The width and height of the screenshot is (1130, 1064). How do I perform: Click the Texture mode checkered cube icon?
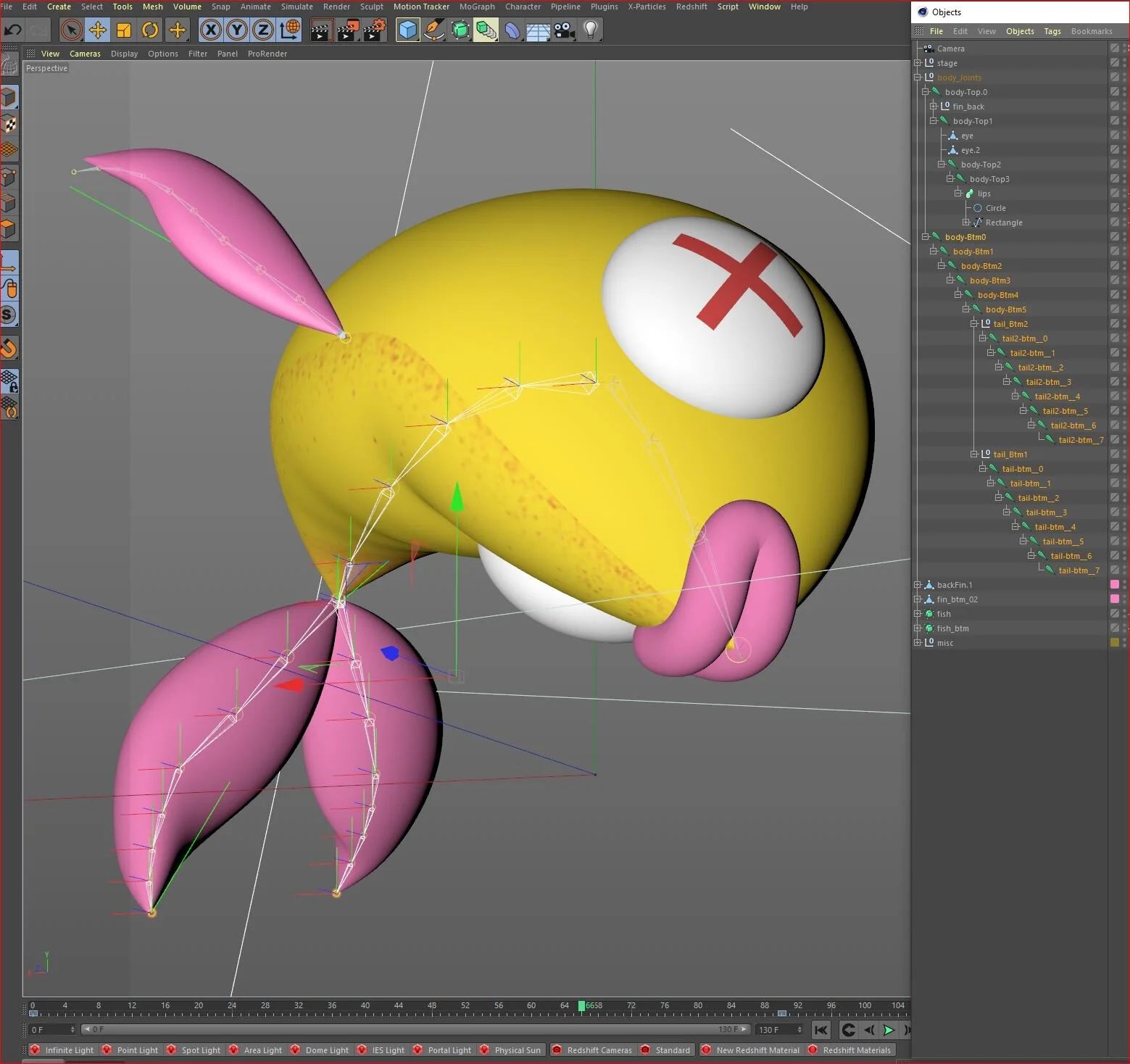9,124
